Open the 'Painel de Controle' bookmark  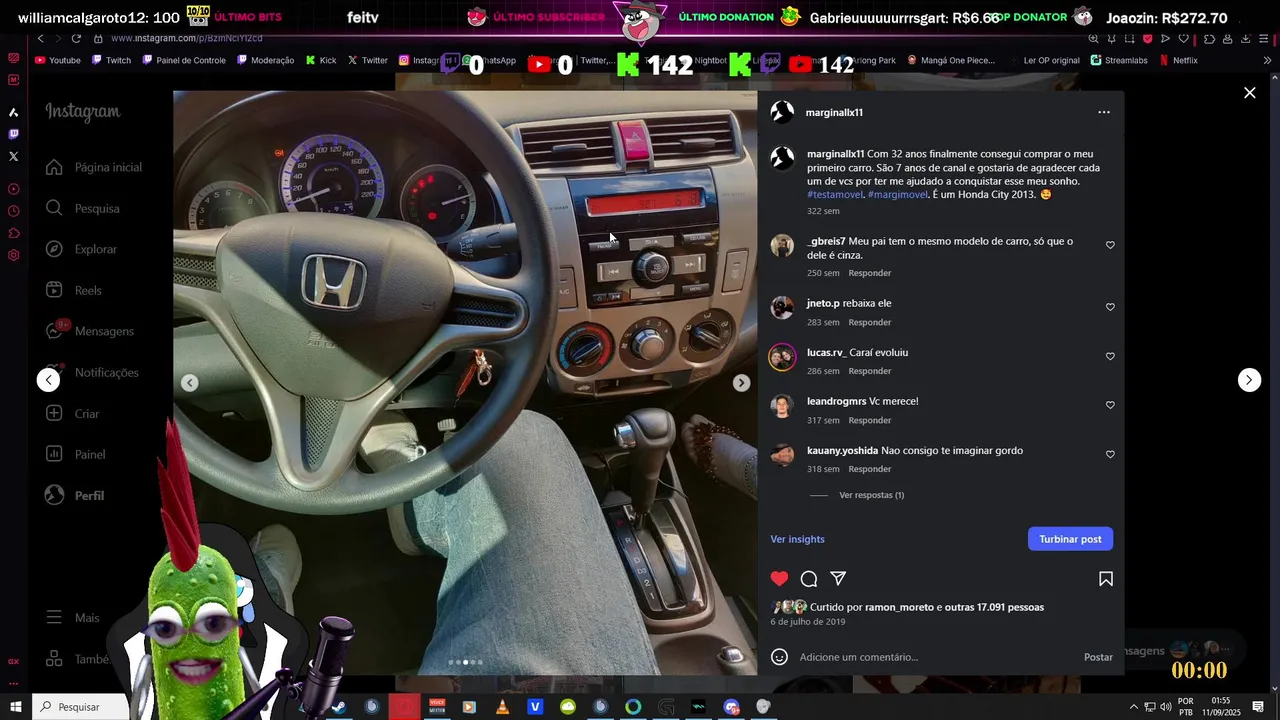184,60
